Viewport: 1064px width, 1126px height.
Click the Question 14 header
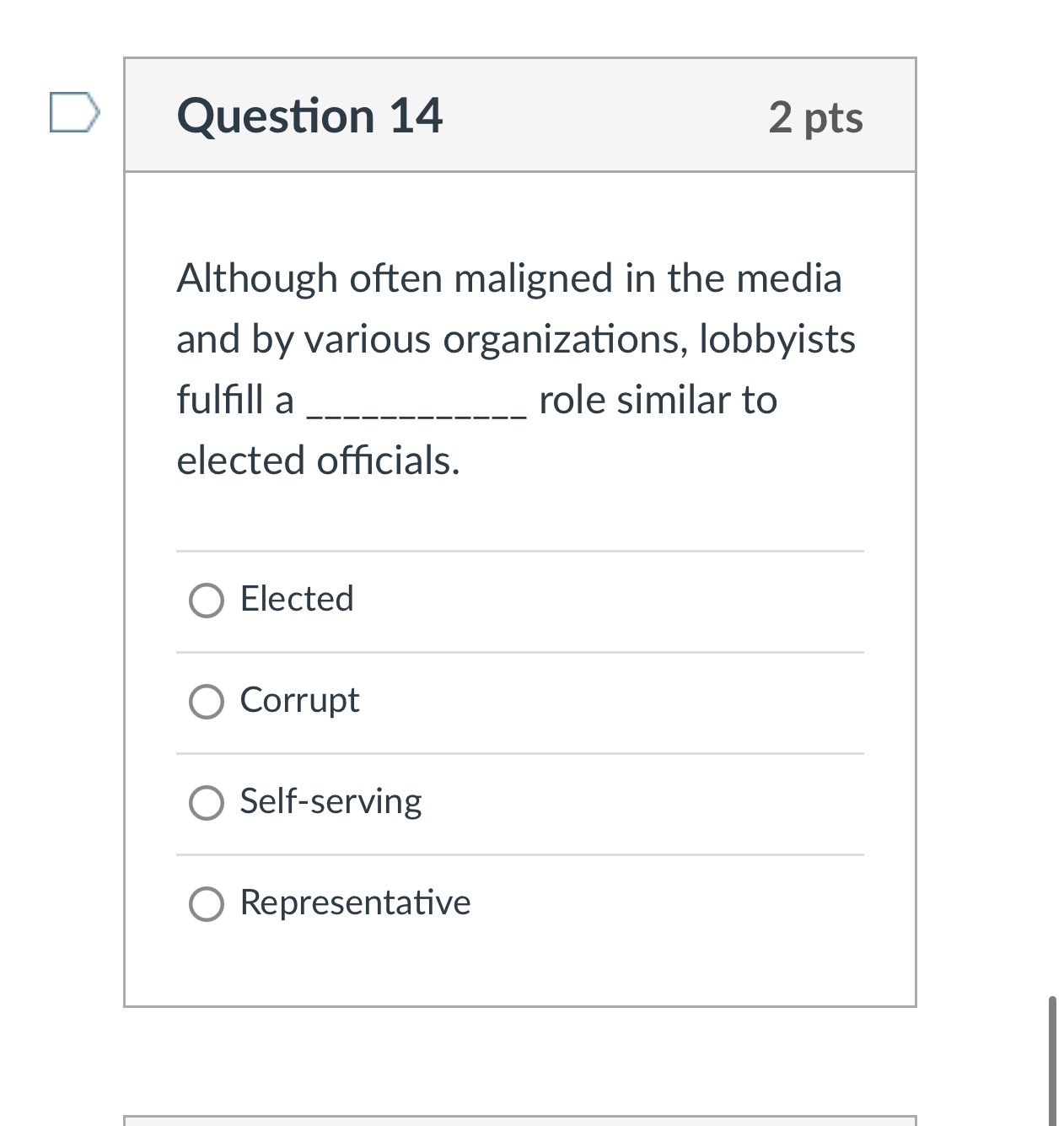[310, 115]
